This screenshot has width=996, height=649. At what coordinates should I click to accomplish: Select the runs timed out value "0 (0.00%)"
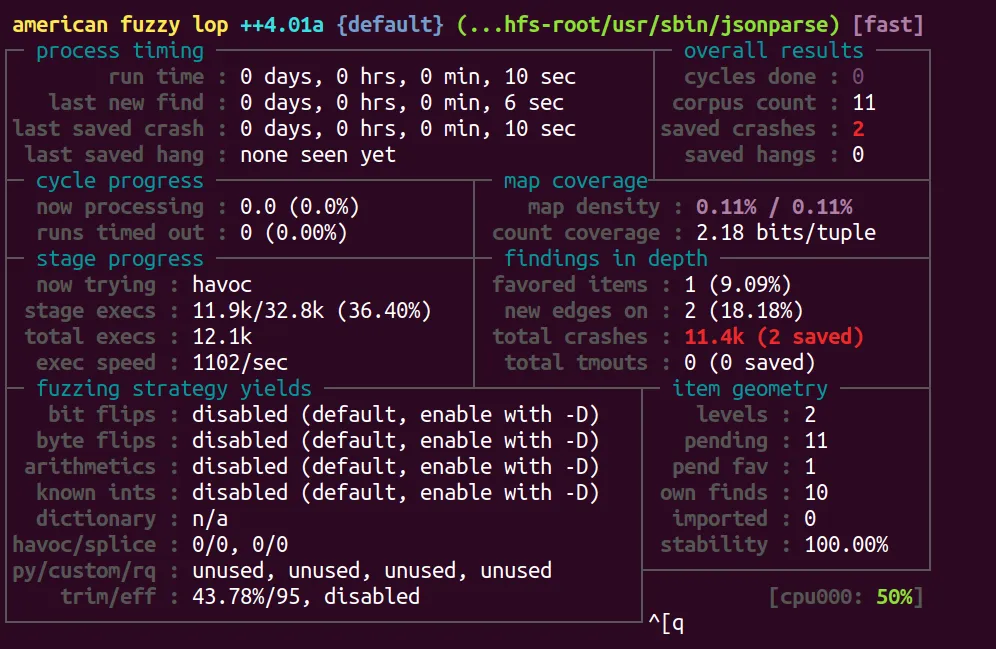point(294,233)
